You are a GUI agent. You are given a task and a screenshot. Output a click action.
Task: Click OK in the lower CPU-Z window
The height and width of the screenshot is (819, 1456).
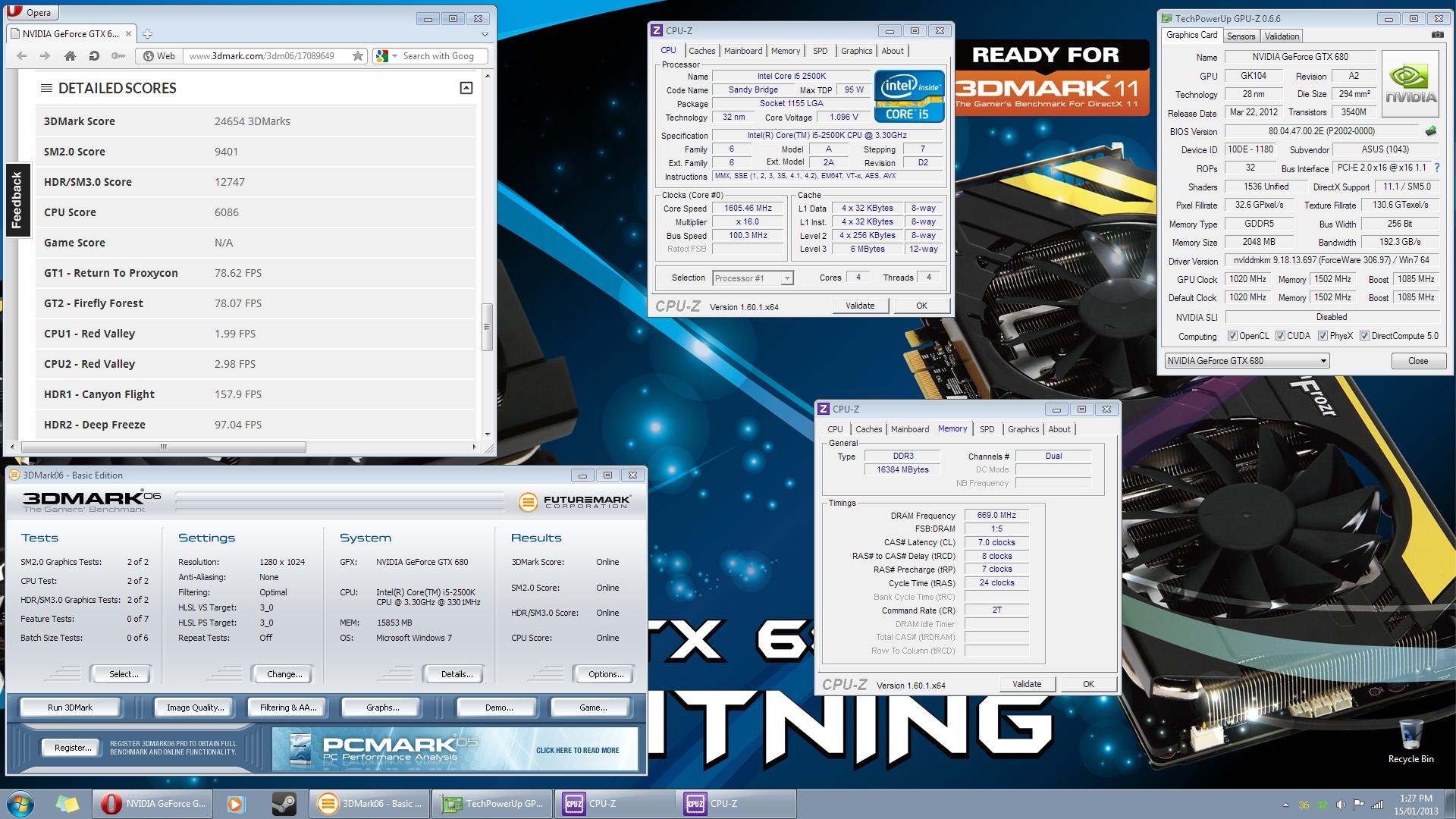point(1088,684)
